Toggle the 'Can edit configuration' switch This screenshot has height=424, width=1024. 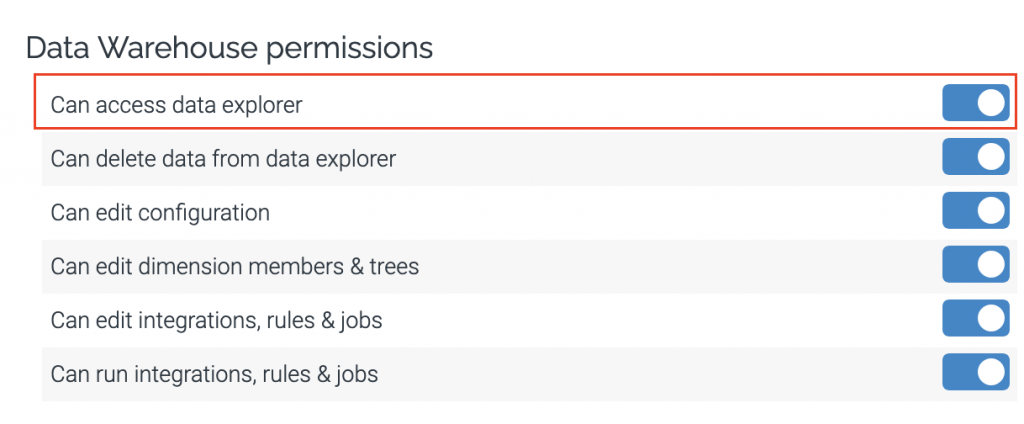point(975,211)
